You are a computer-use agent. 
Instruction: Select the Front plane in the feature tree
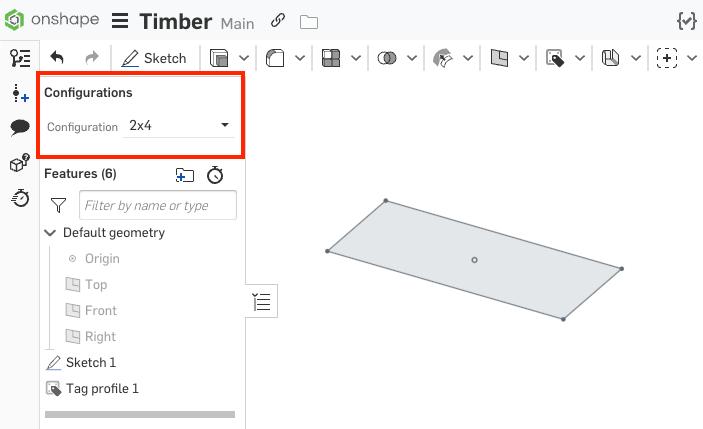[100, 311]
